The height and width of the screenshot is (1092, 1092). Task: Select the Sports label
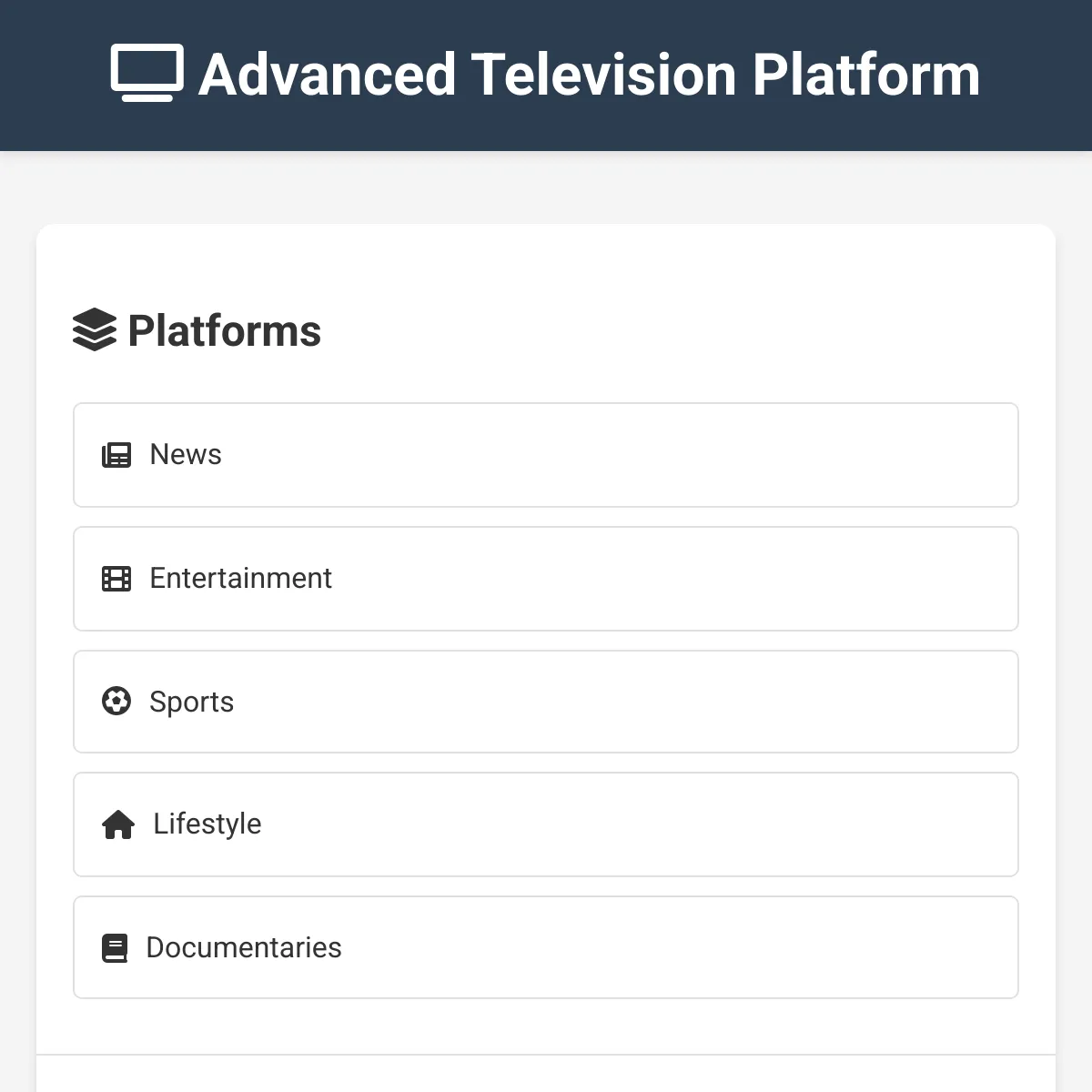coord(191,702)
